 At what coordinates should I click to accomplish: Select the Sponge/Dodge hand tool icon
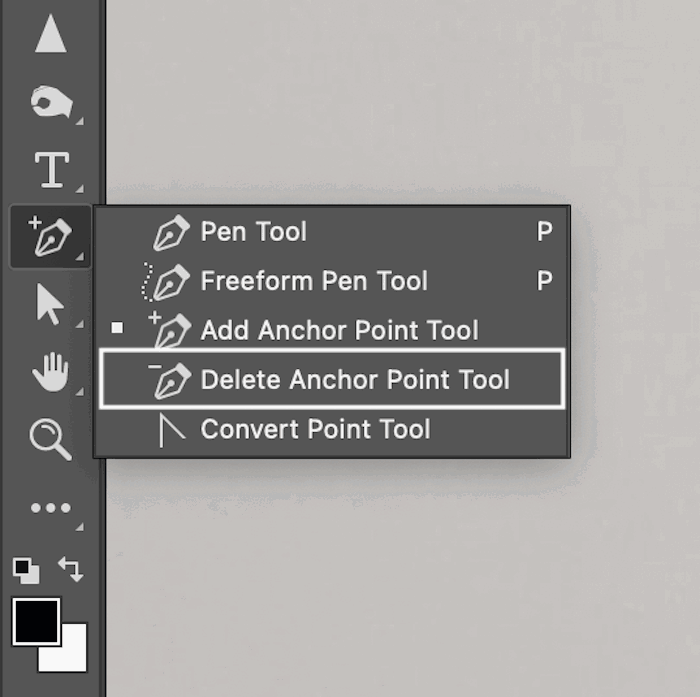[52, 102]
